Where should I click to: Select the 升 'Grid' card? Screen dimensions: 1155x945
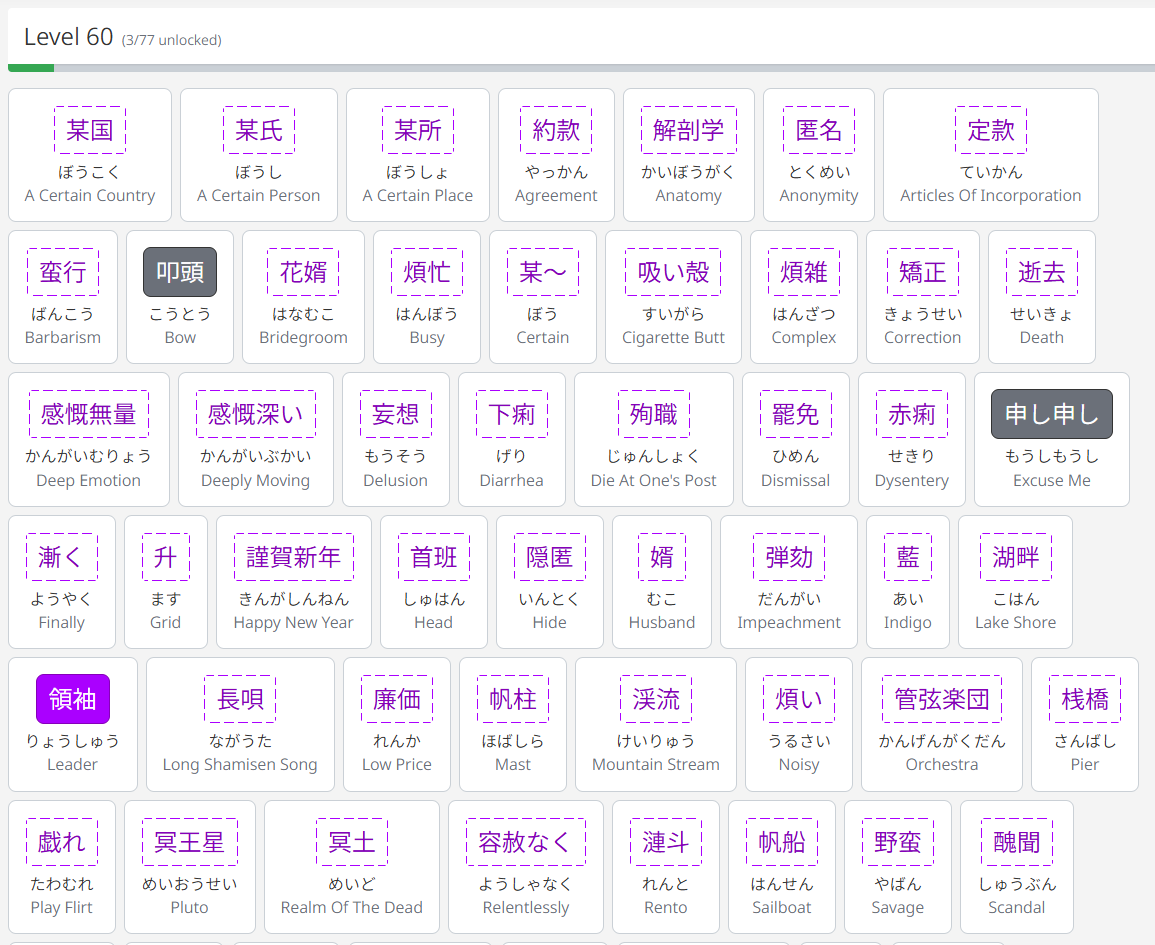[x=166, y=582]
